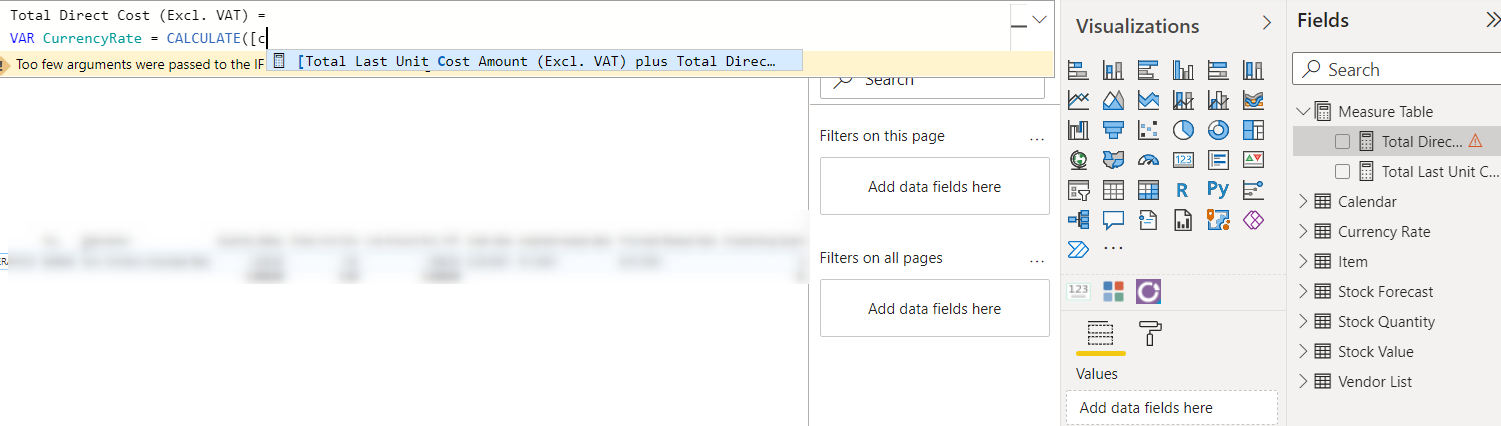
Task: Add a Waterfall chart visual
Action: pyautogui.click(x=1078, y=130)
